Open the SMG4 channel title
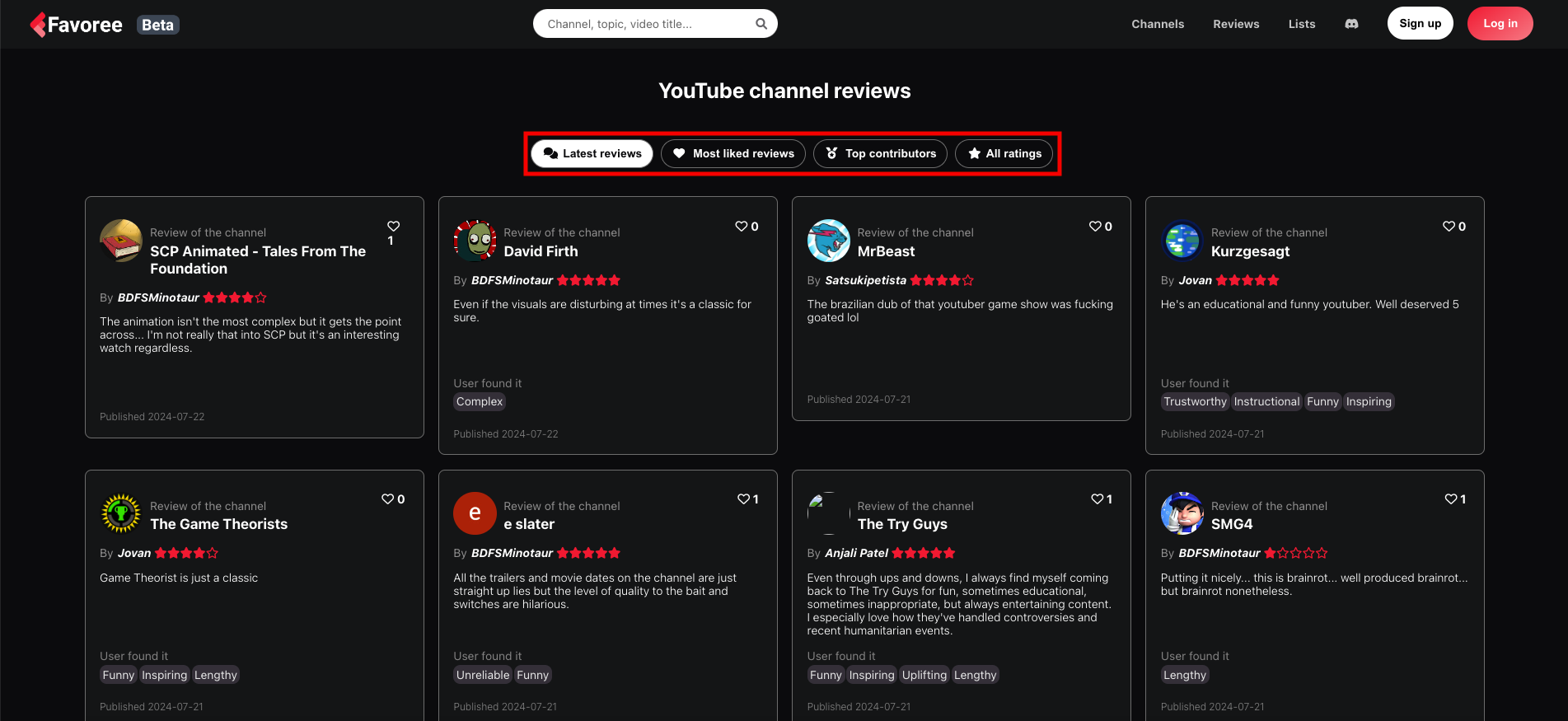The image size is (1568, 721). point(1232,524)
